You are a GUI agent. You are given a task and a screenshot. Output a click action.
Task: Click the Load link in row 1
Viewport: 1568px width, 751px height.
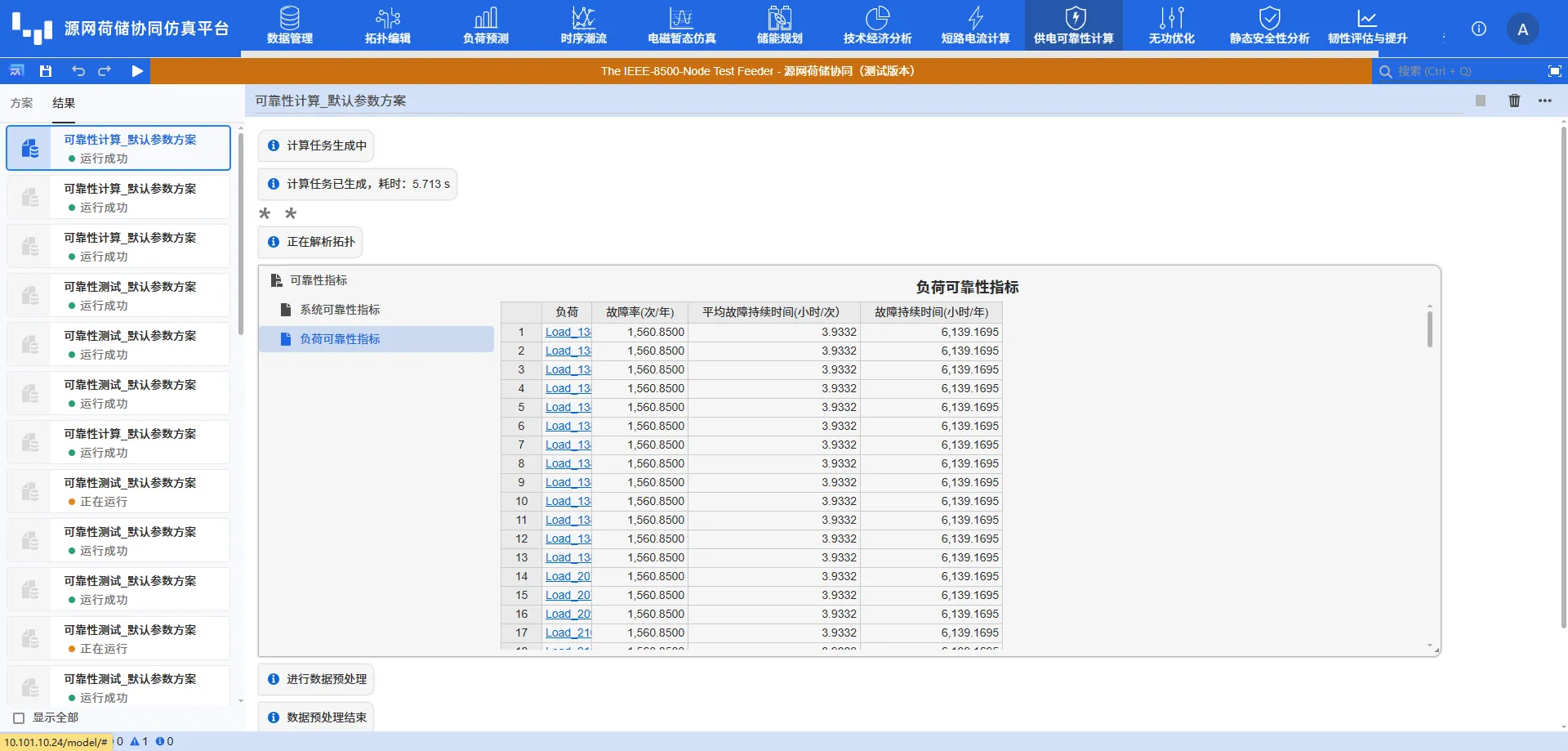(568, 332)
